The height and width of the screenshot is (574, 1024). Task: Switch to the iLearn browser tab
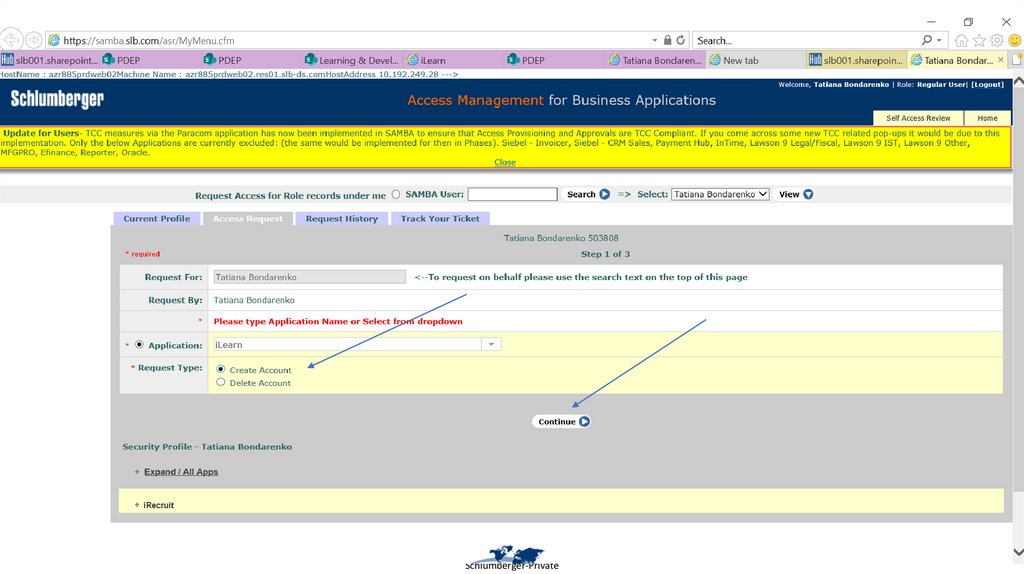click(x=454, y=60)
